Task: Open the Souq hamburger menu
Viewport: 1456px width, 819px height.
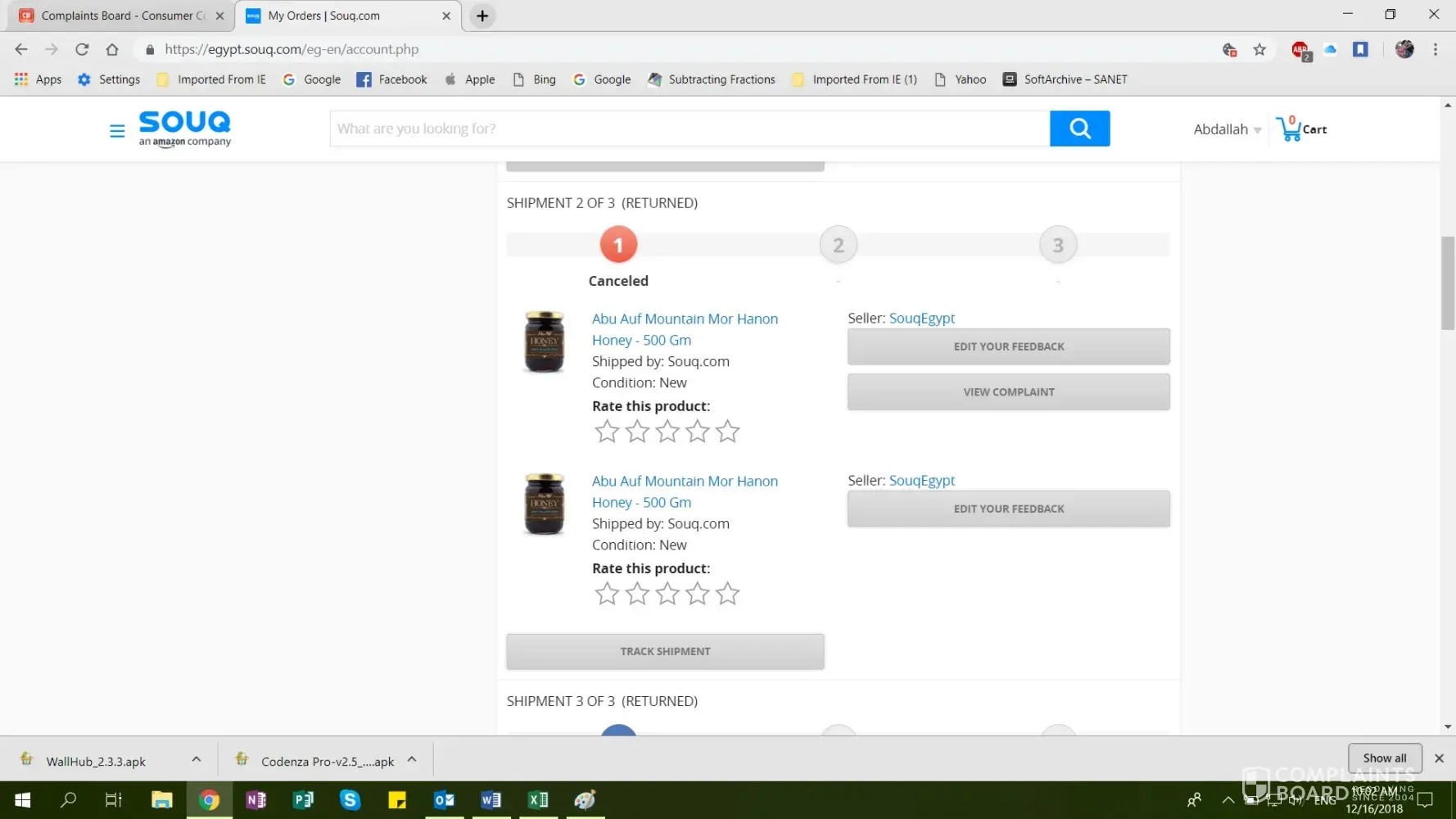Action: tap(117, 130)
